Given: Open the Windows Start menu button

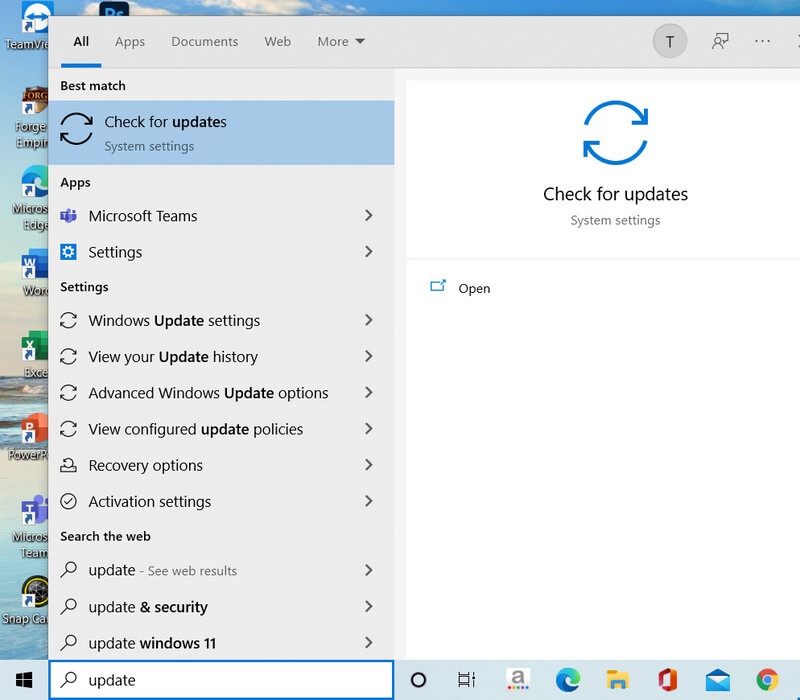Looking at the screenshot, I should (24, 680).
